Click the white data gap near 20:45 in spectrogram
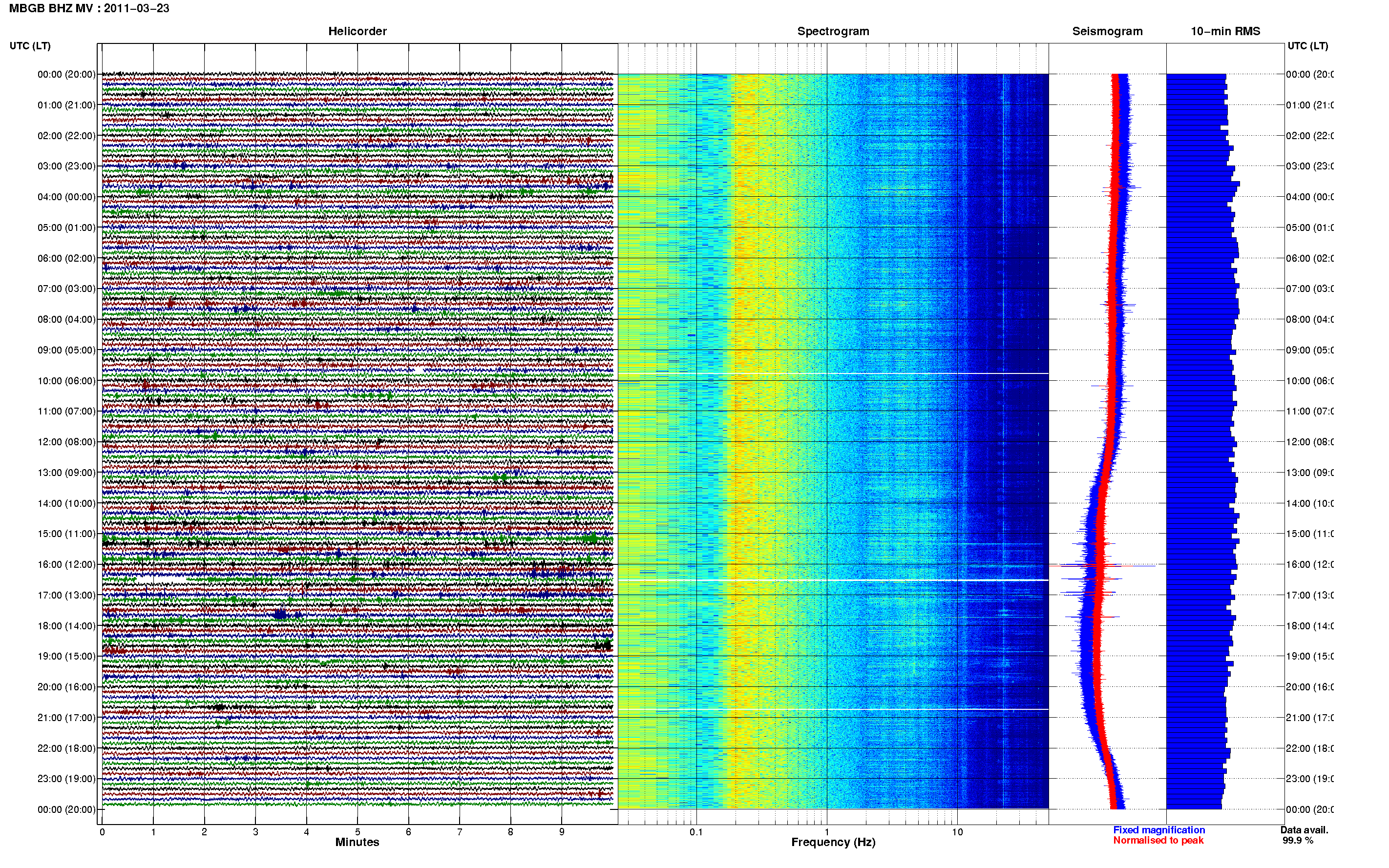The image size is (1389, 868). (x=833, y=709)
